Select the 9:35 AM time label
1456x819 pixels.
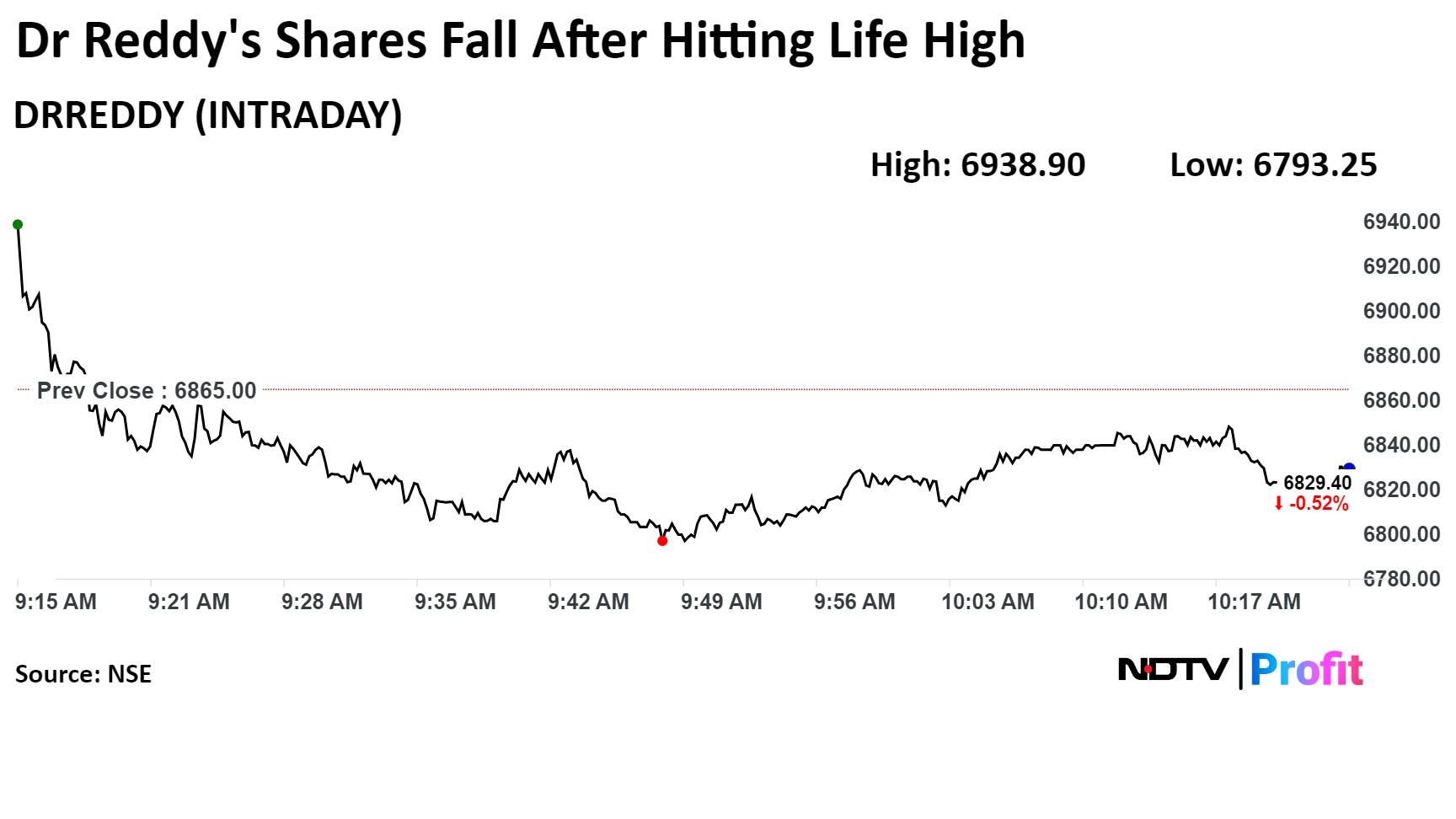pyautogui.click(x=455, y=602)
